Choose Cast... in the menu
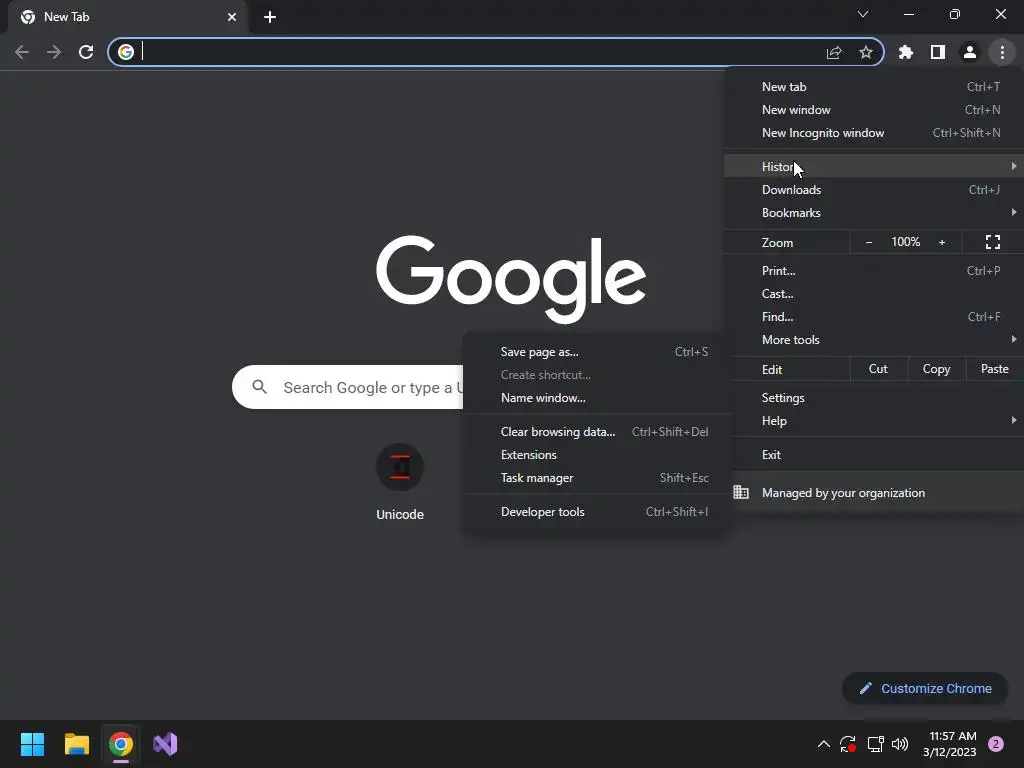The image size is (1024, 768). point(874,294)
